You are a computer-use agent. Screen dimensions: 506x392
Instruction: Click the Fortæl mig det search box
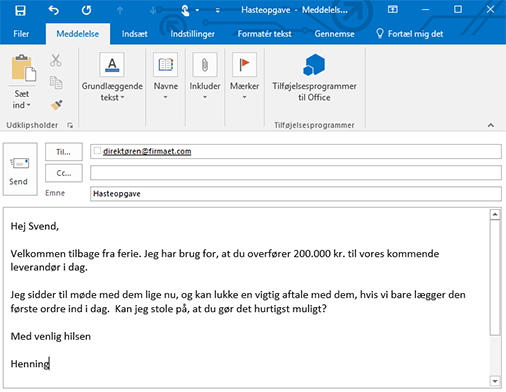(410, 34)
